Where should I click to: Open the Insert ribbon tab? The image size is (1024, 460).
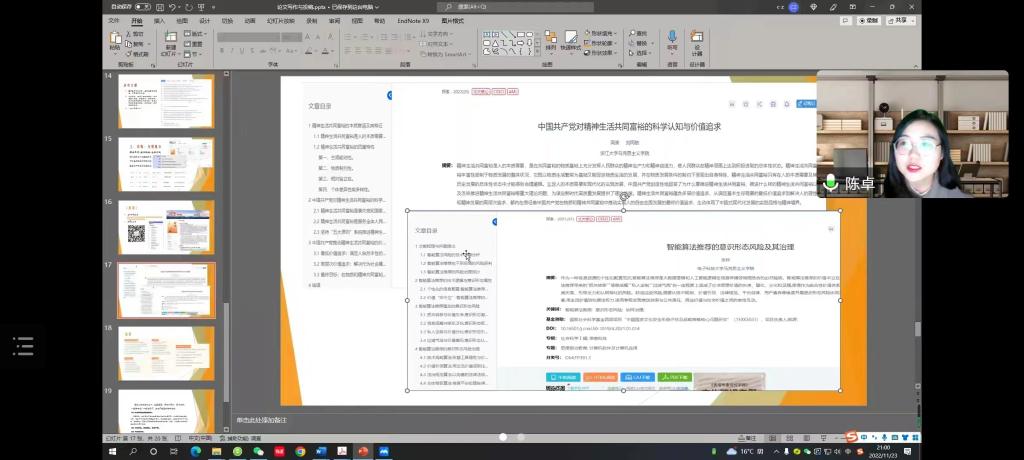click(159, 20)
